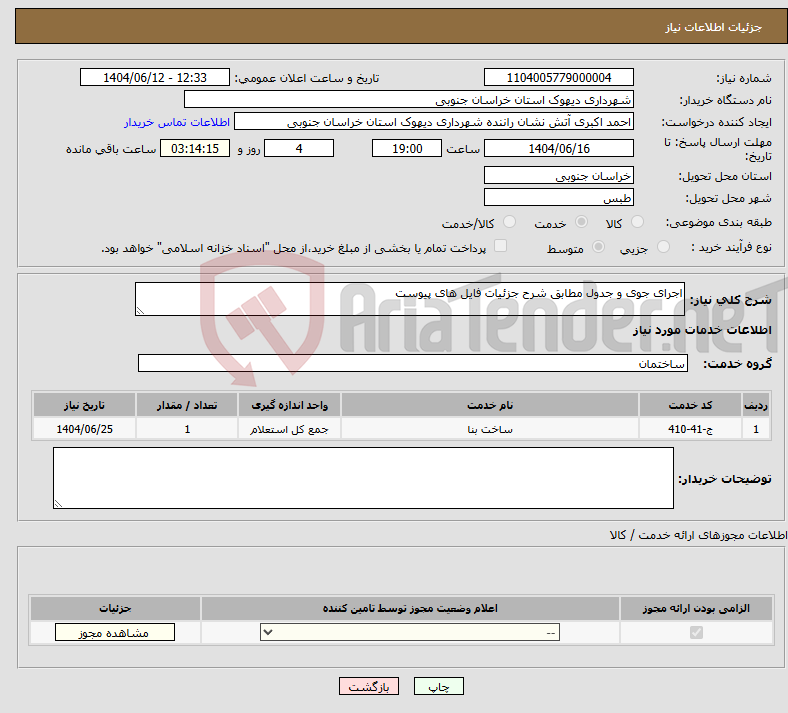
Task: Click the نام خدمت column header
Action: pyautogui.click(x=490, y=405)
